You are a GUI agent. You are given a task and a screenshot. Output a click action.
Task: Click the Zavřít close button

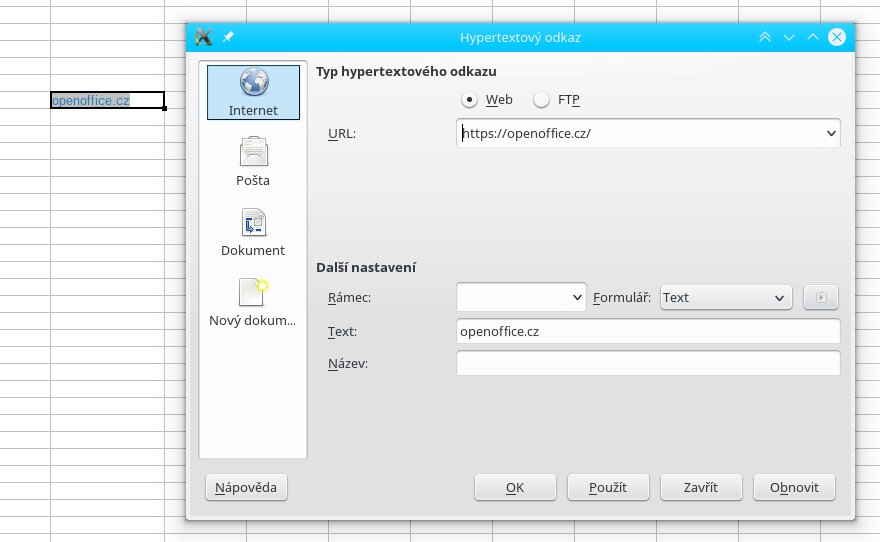tap(702, 487)
